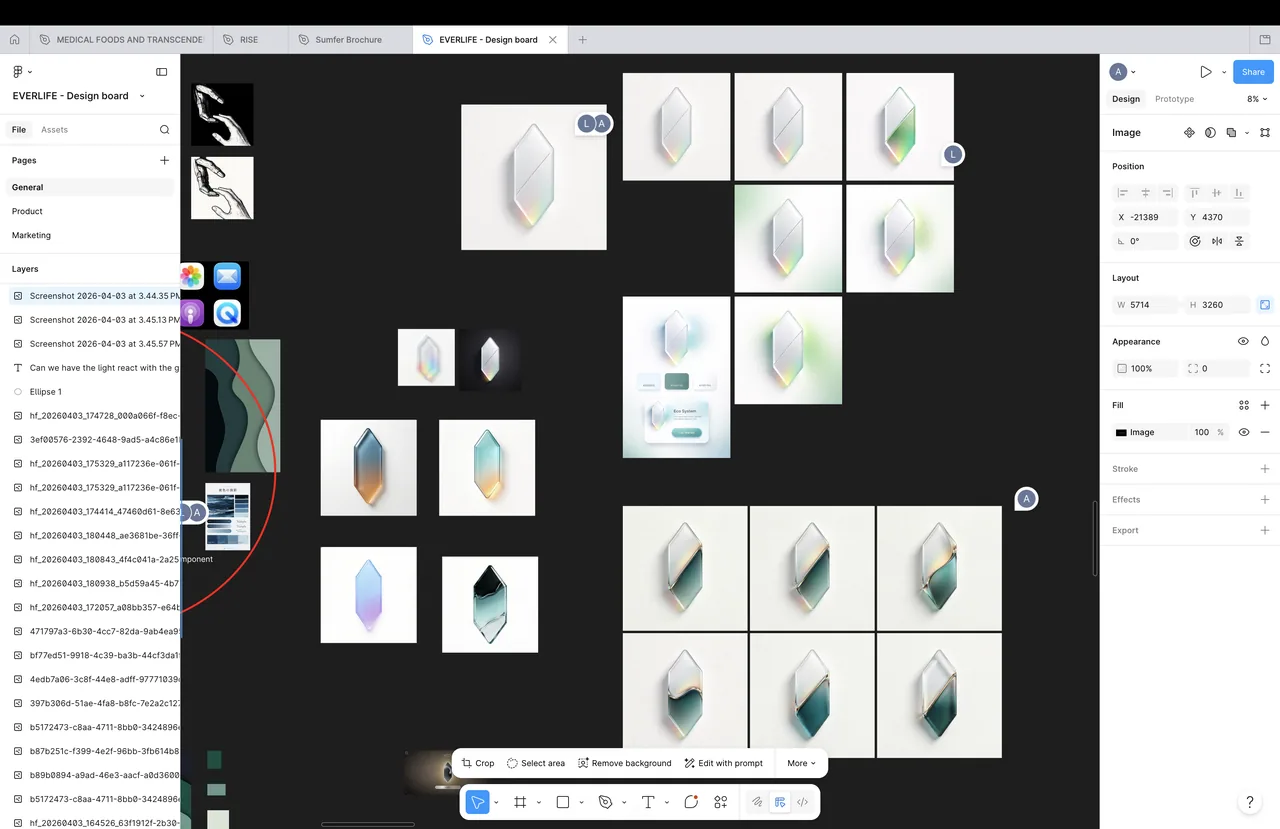Click the black Image fill swatch
1280x829 pixels.
click(1121, 433)
